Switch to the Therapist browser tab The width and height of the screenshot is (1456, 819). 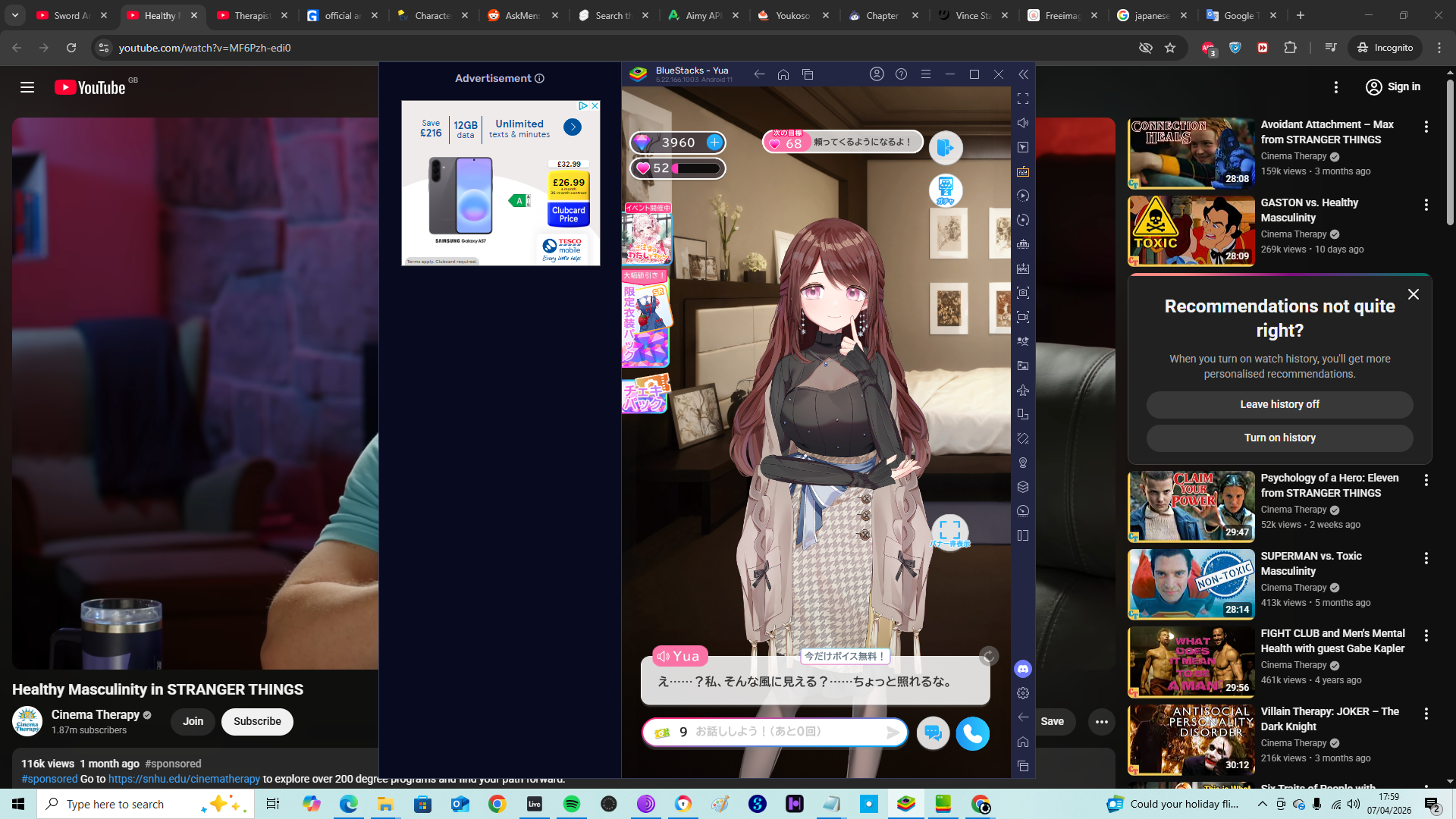(253, 15)
